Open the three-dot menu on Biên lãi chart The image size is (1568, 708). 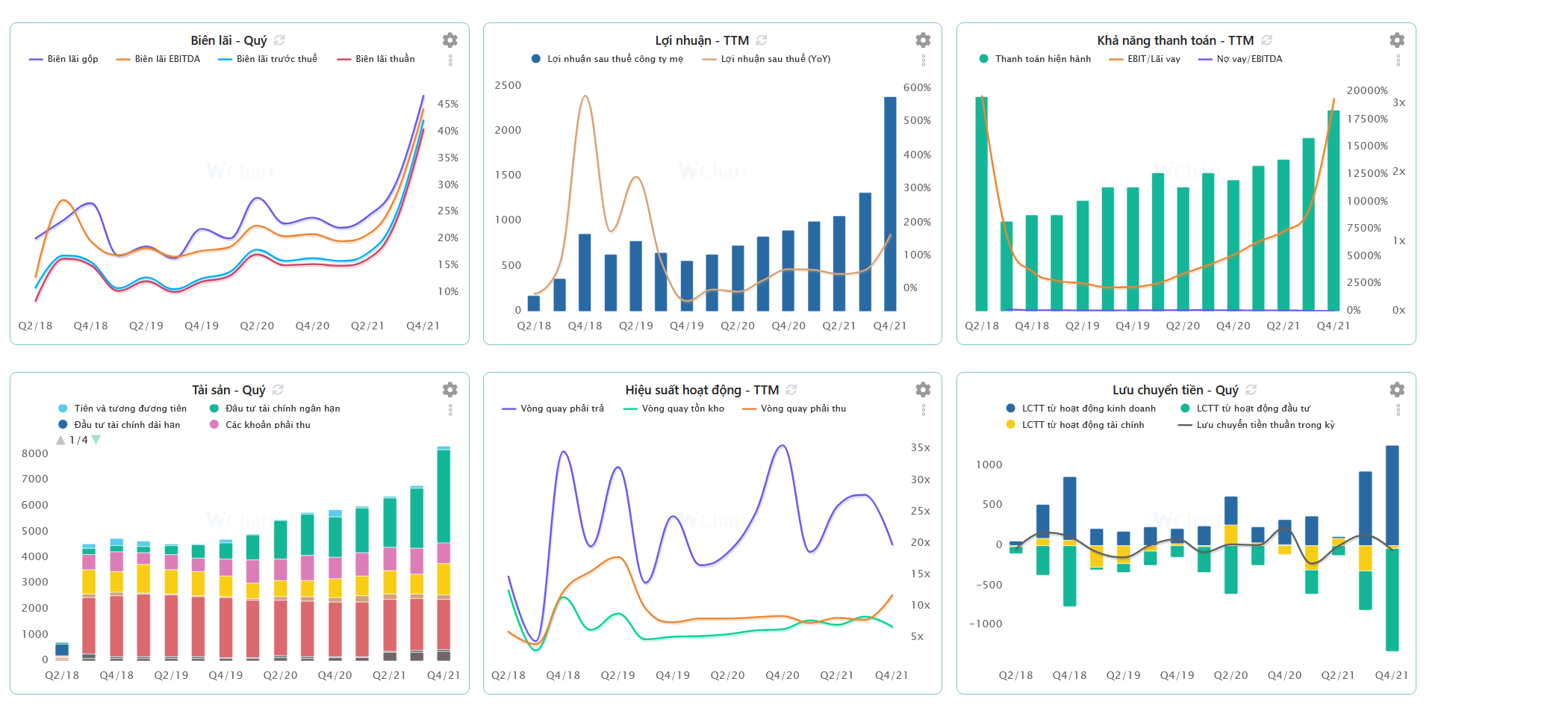[450, 60]
